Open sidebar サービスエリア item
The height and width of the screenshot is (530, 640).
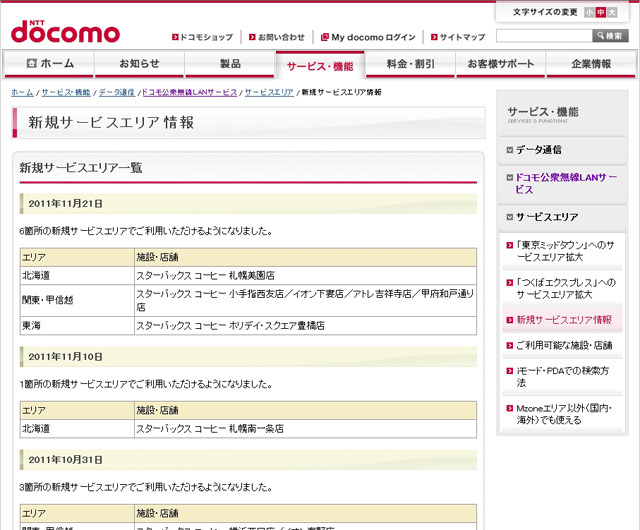tap(547, 217)
